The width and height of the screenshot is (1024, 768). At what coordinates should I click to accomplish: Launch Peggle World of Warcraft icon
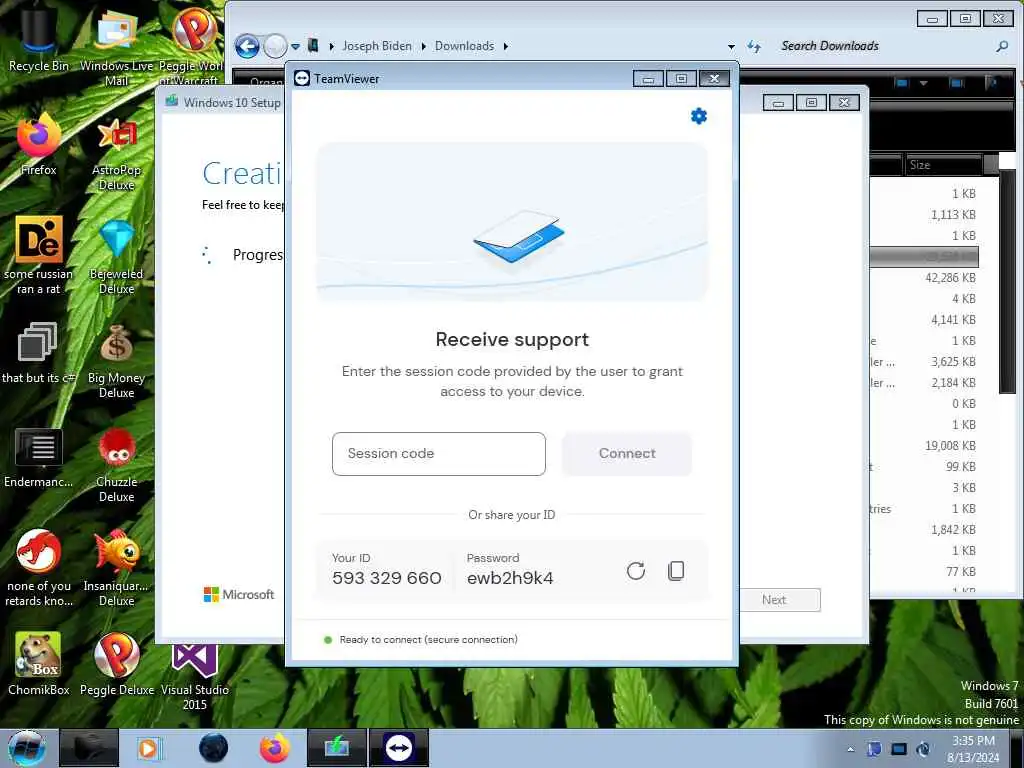click(x=194, y=46)
